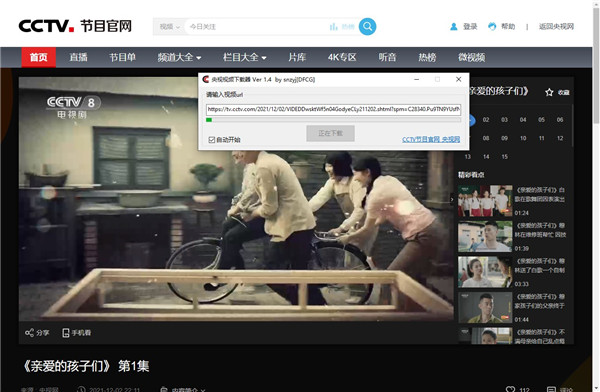Screen dimensions: 600x392
Task: Select episode 14
Action: pyautogui.click(x=486, y=157)
